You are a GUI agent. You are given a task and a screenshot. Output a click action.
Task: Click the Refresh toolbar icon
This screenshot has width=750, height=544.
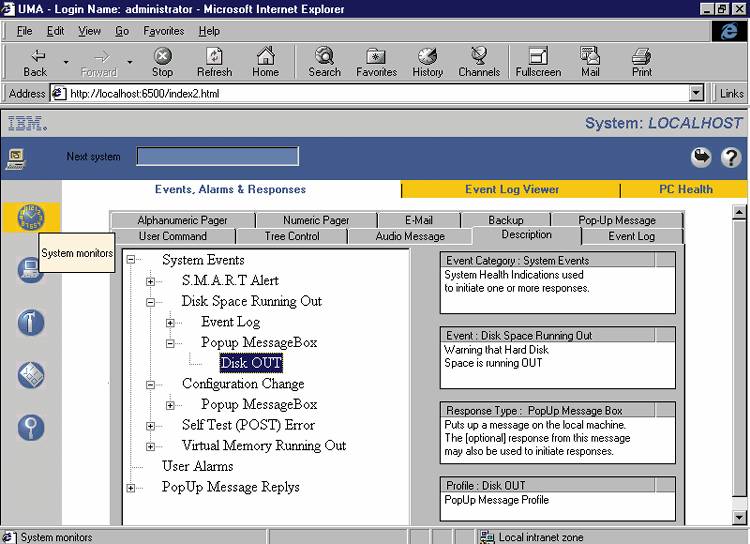(214, 62)
